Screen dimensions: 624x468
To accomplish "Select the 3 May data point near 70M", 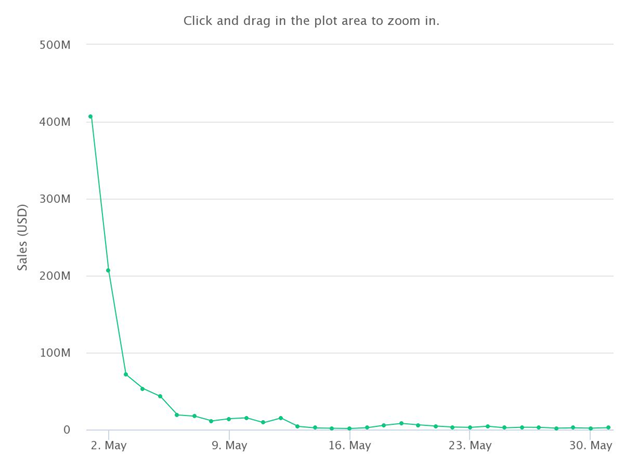I will 126,374.
